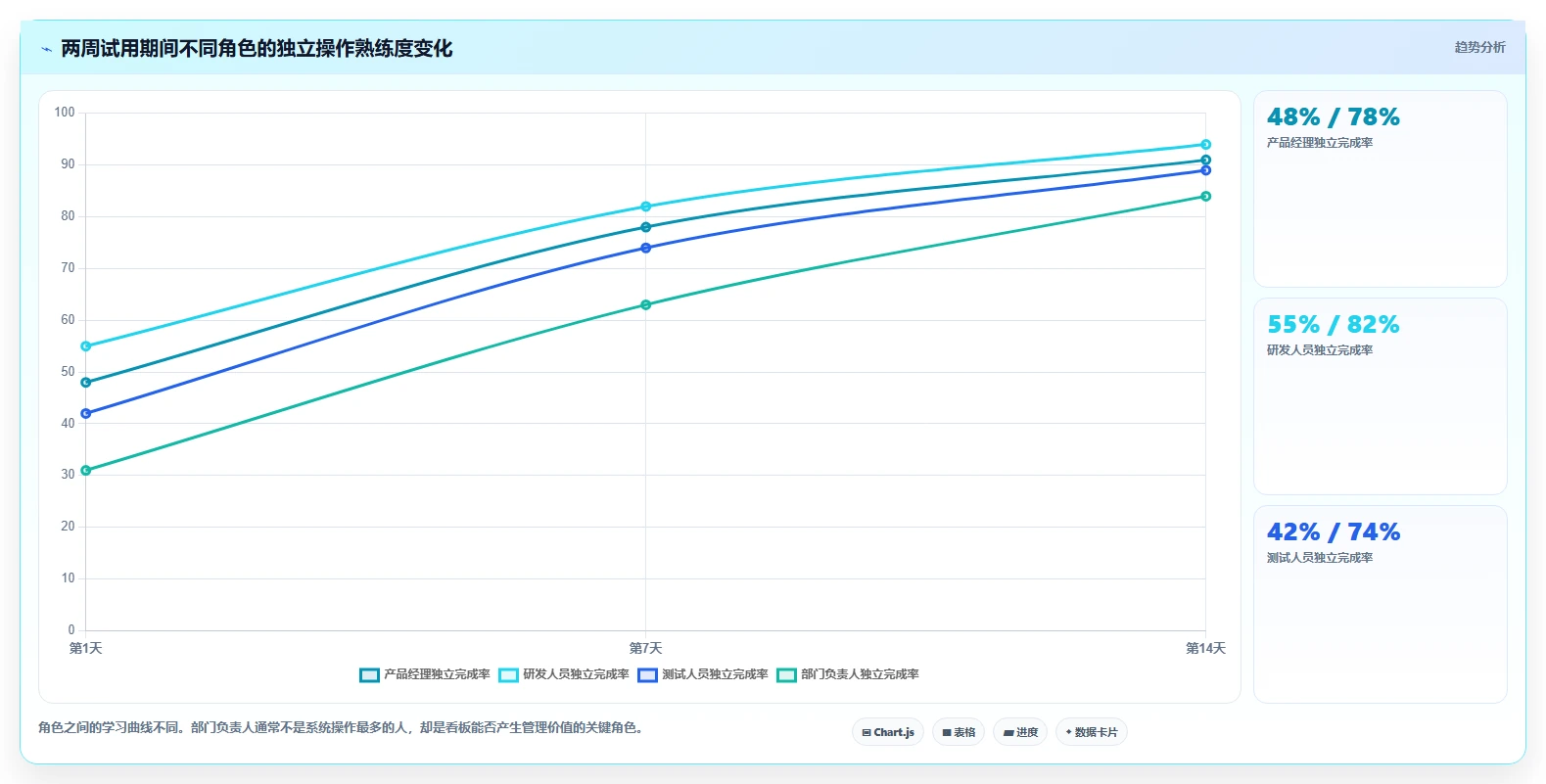Viewport: 1546px width, 784px height.
Task: Open the 55% / 82% developer card
Action: (1381, 396)
